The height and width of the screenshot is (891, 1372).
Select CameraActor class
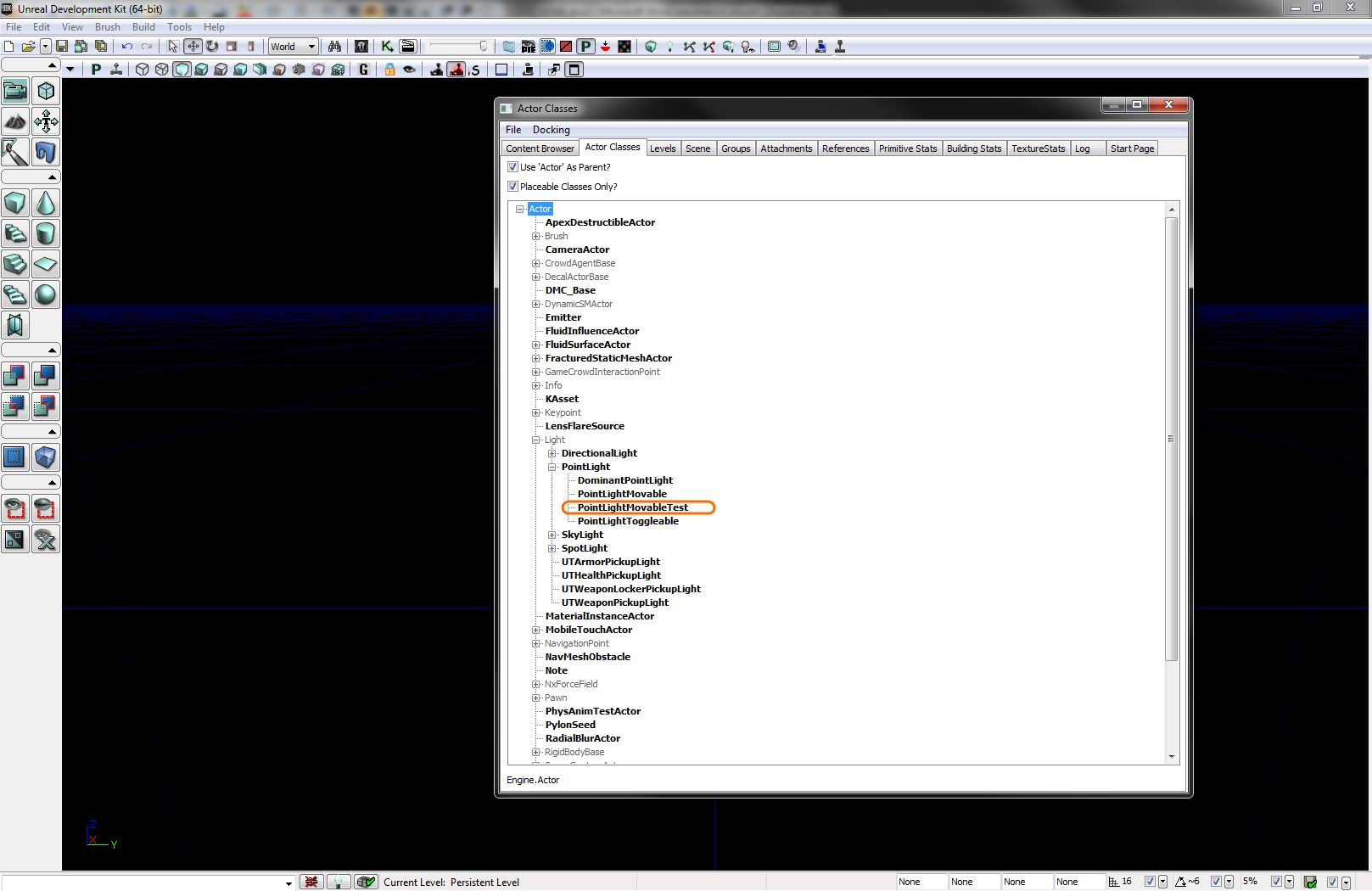577,249
